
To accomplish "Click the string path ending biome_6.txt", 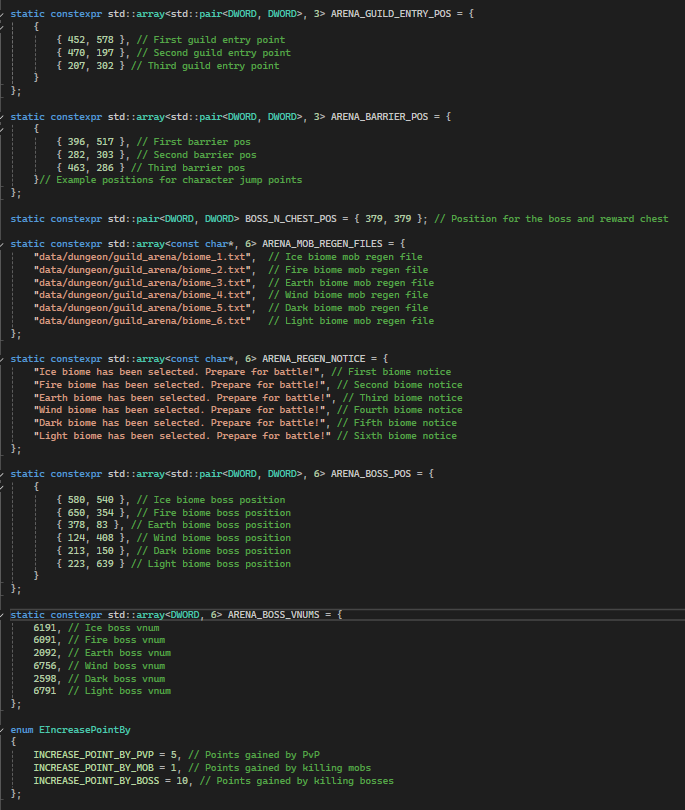I will 142,321.
